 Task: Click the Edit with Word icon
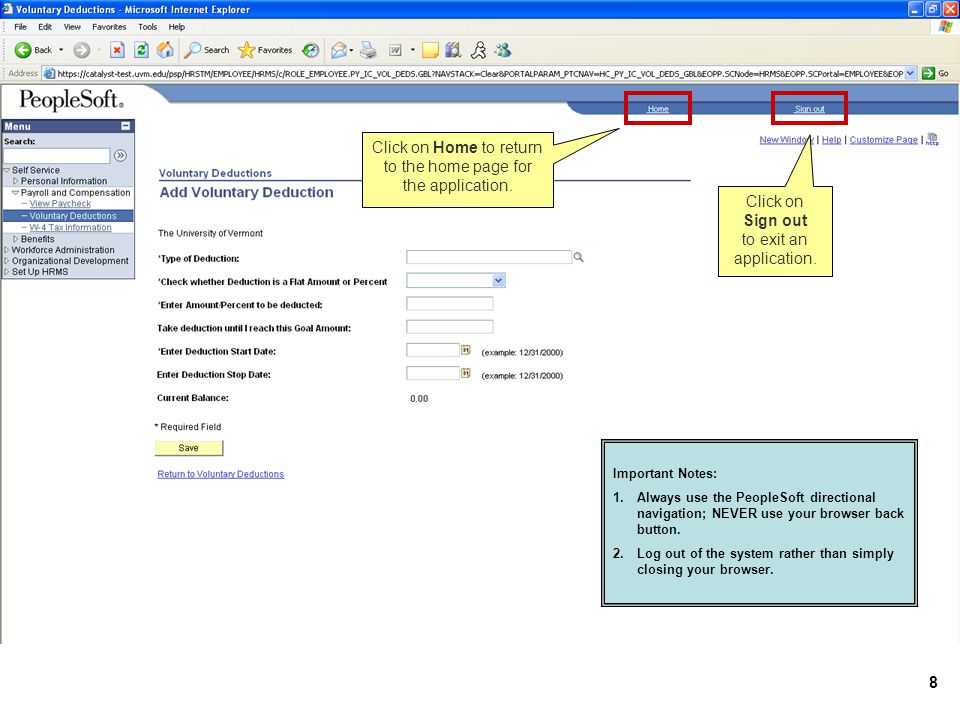(x=396, y=50)
